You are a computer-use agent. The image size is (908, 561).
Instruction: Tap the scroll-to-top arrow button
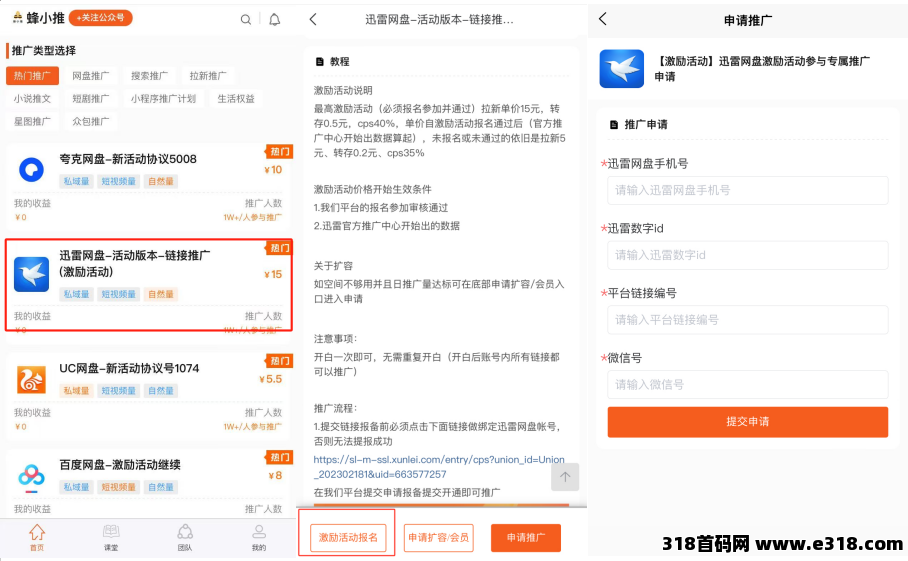(x=565, y=477)
